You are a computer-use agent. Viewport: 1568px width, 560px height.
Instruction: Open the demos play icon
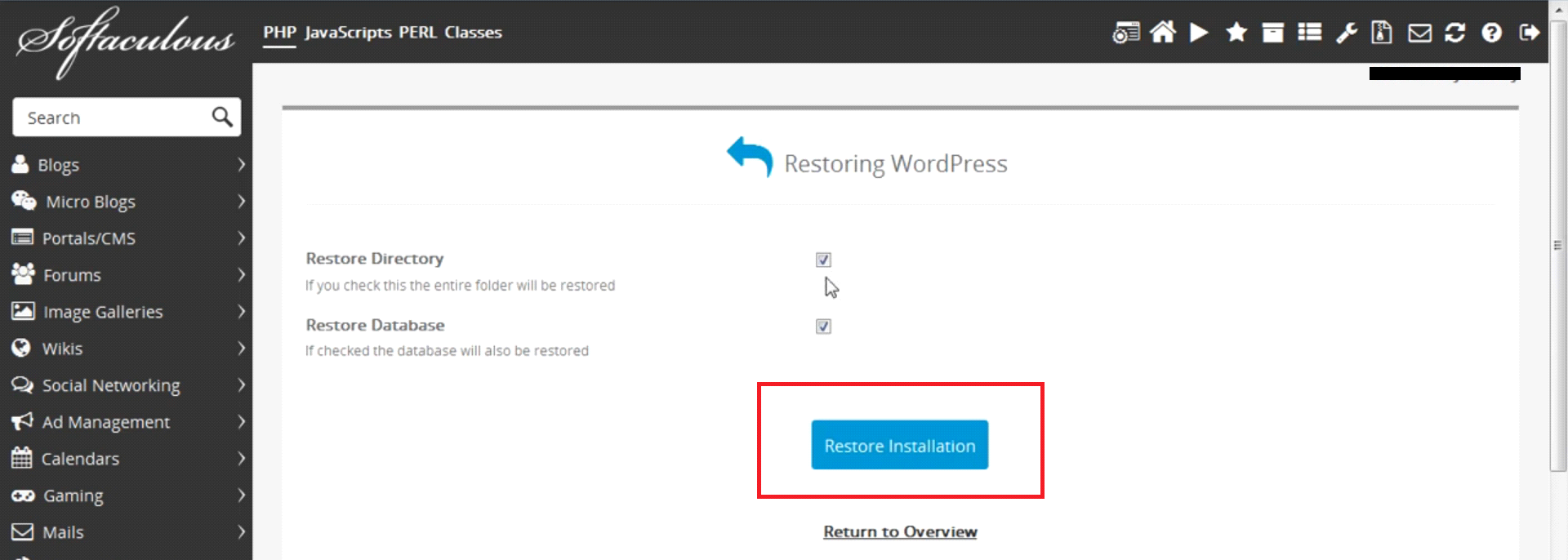1199,32
